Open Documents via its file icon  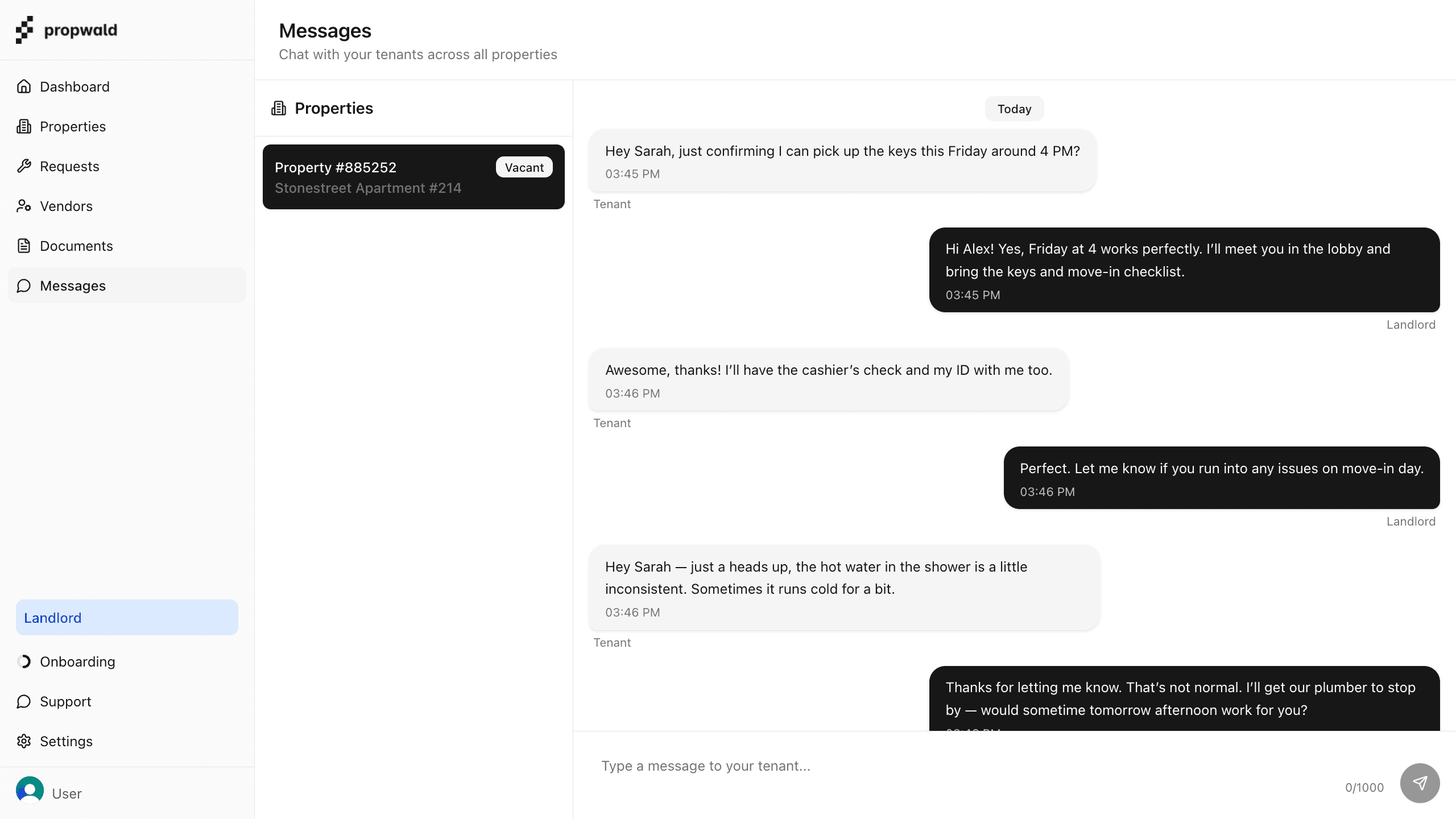coord(24,246)
